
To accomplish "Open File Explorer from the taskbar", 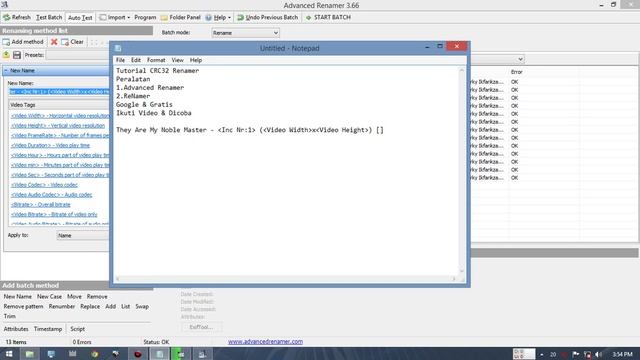I will tap(30, 354).
